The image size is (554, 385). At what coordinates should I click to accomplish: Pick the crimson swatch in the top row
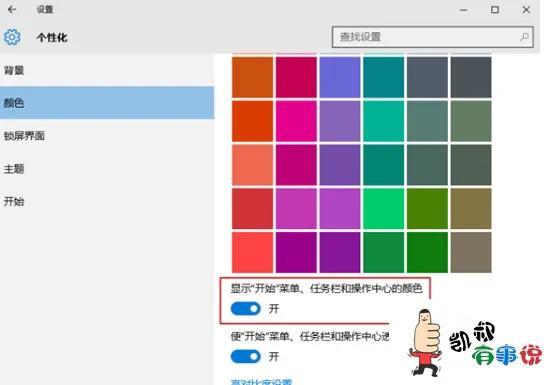tap(296, 77)
